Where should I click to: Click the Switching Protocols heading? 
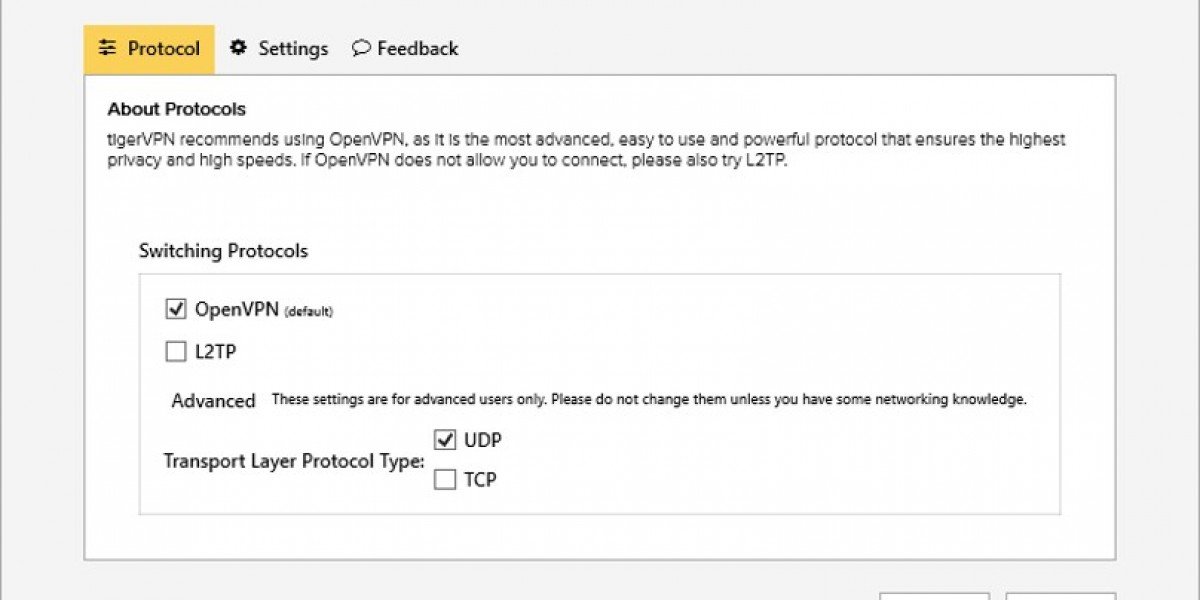pyautogui.click(x=223, y=251)
